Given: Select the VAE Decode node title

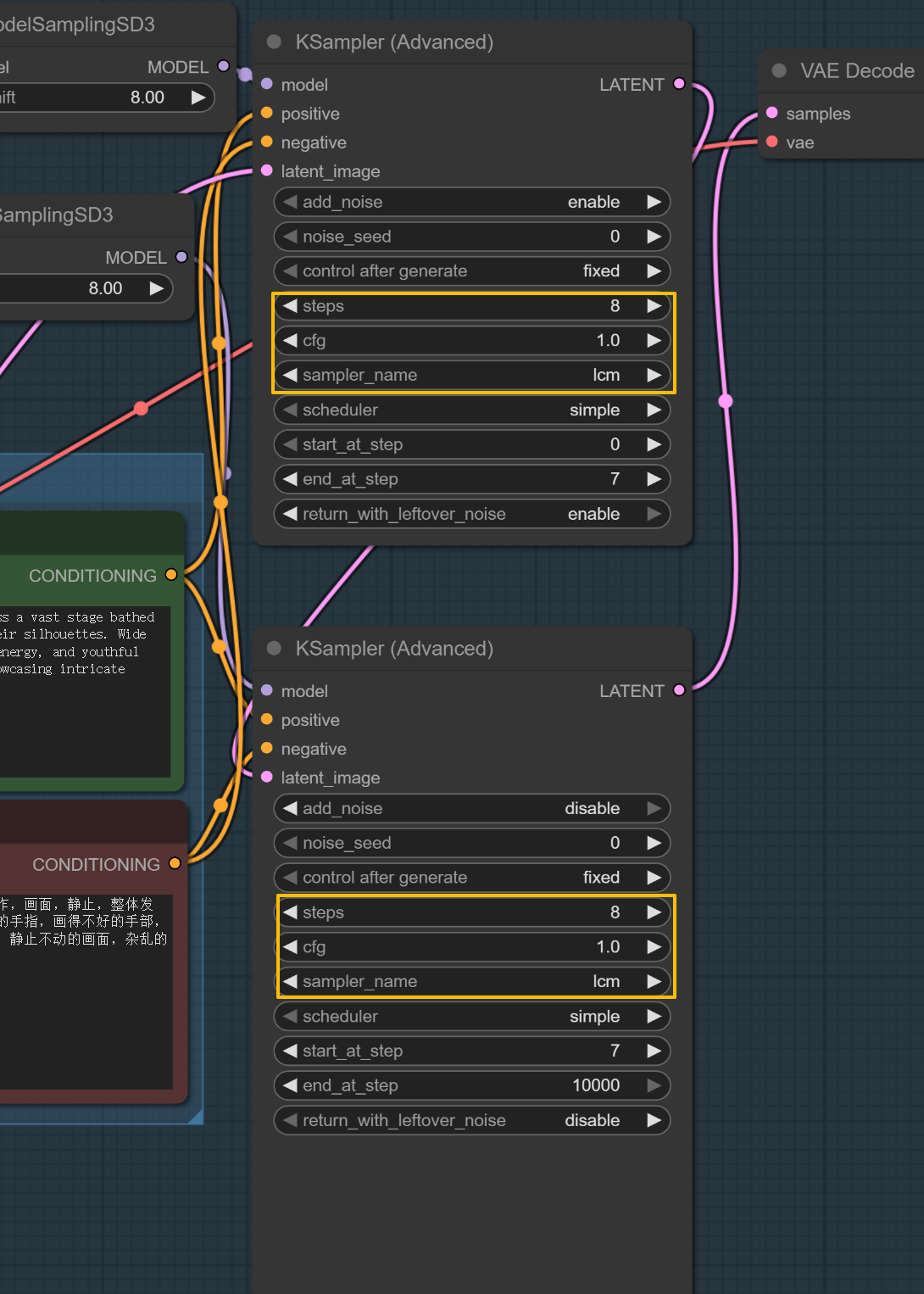Looking at the screenshot, I should tap(857, 71).
